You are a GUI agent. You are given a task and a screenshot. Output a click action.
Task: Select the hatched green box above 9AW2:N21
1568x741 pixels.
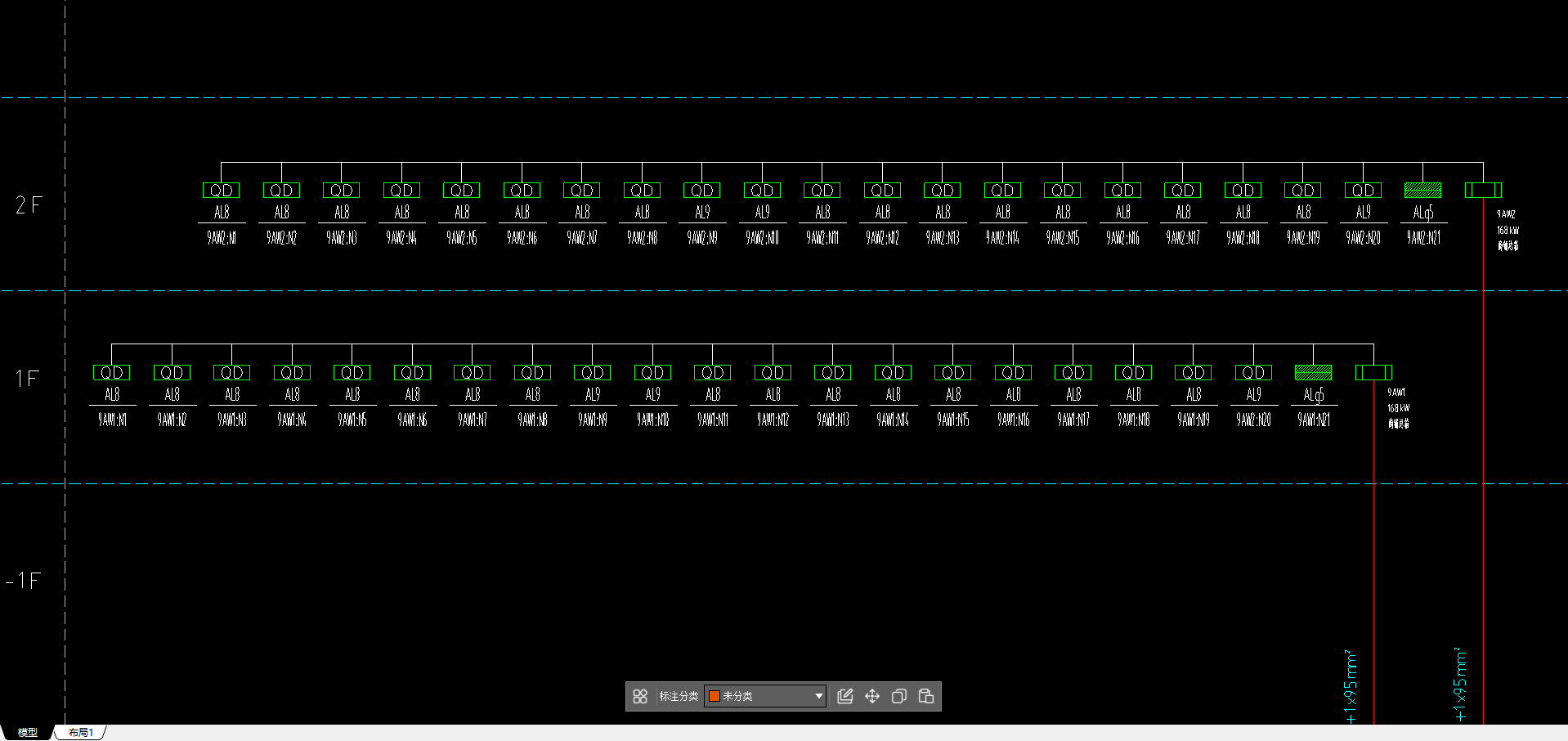[x=1423, y=191]
